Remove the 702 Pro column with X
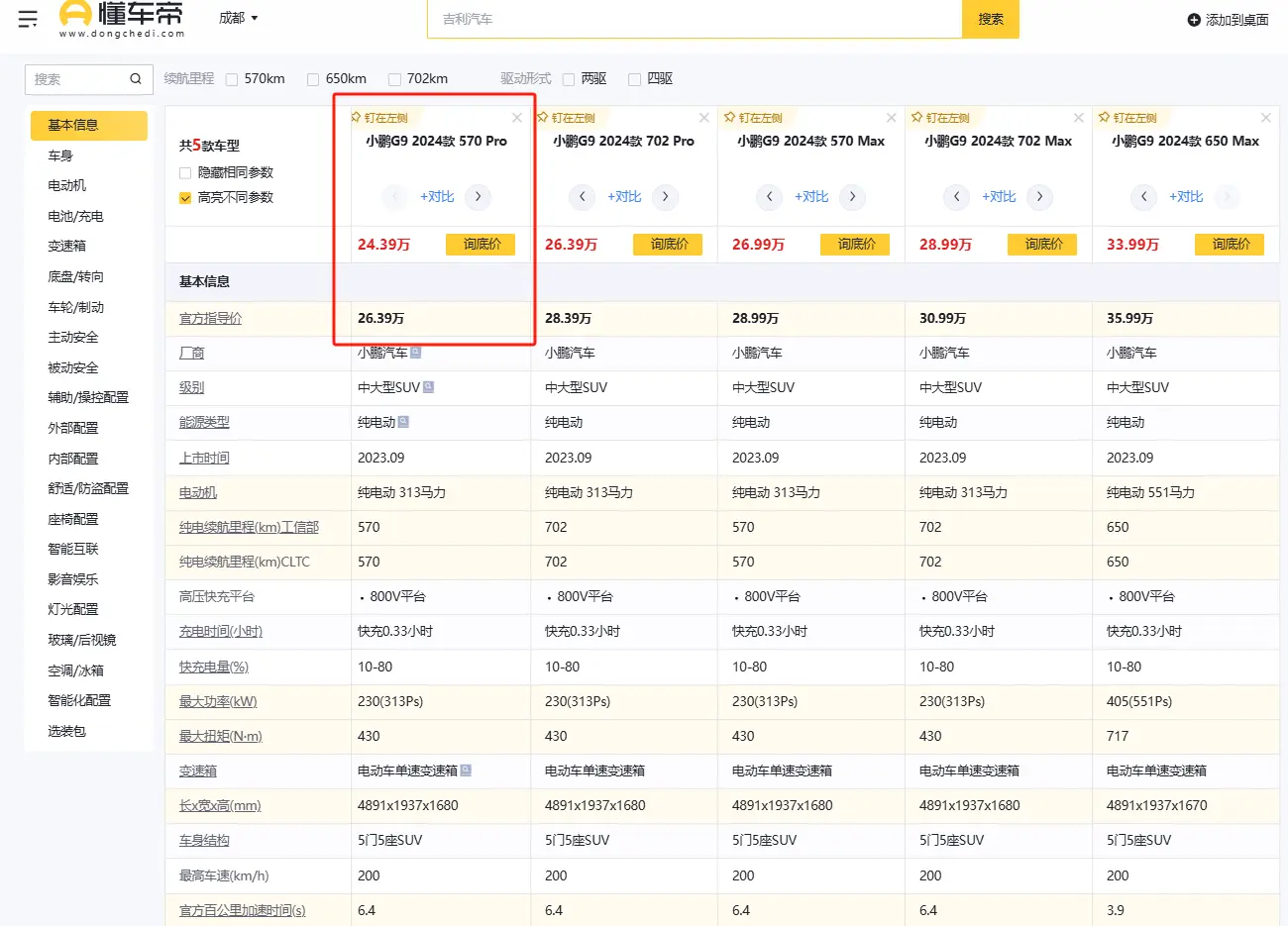This screenshot has height=926, width=1288. (704, 118)
